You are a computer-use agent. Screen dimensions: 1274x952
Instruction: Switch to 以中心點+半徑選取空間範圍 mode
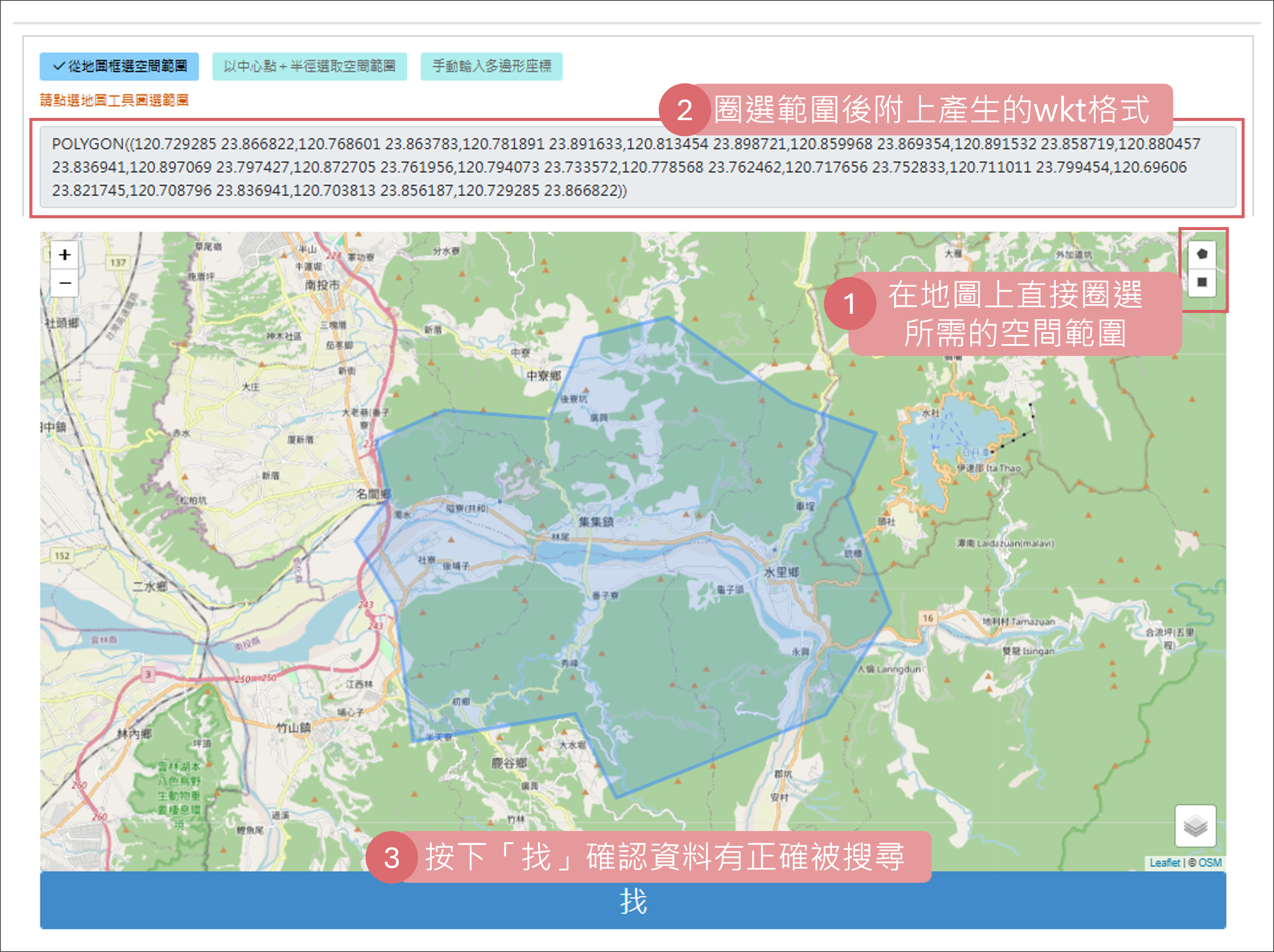coord(309,67)
